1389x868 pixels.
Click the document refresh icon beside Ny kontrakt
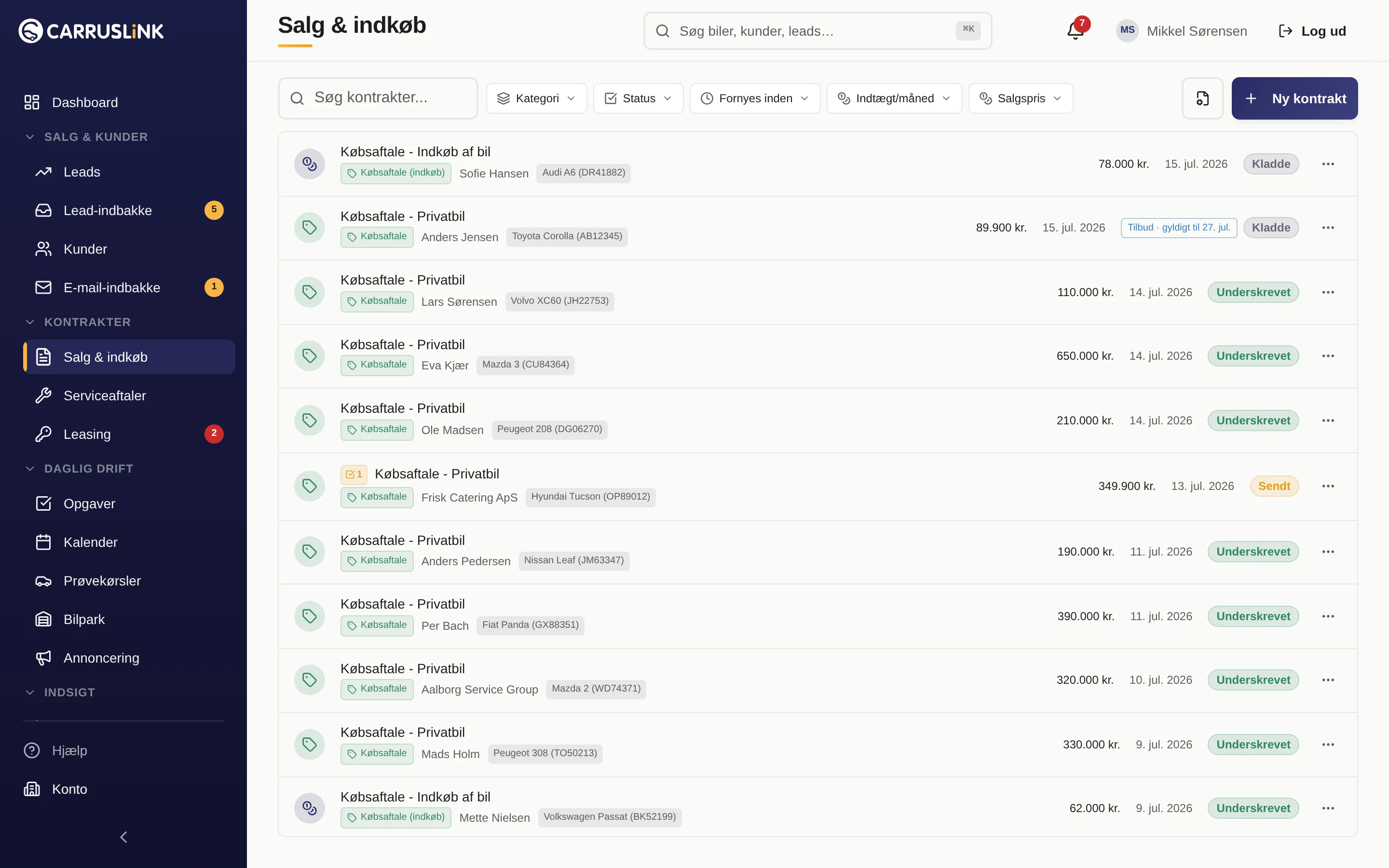click(x=1202, y=98)
